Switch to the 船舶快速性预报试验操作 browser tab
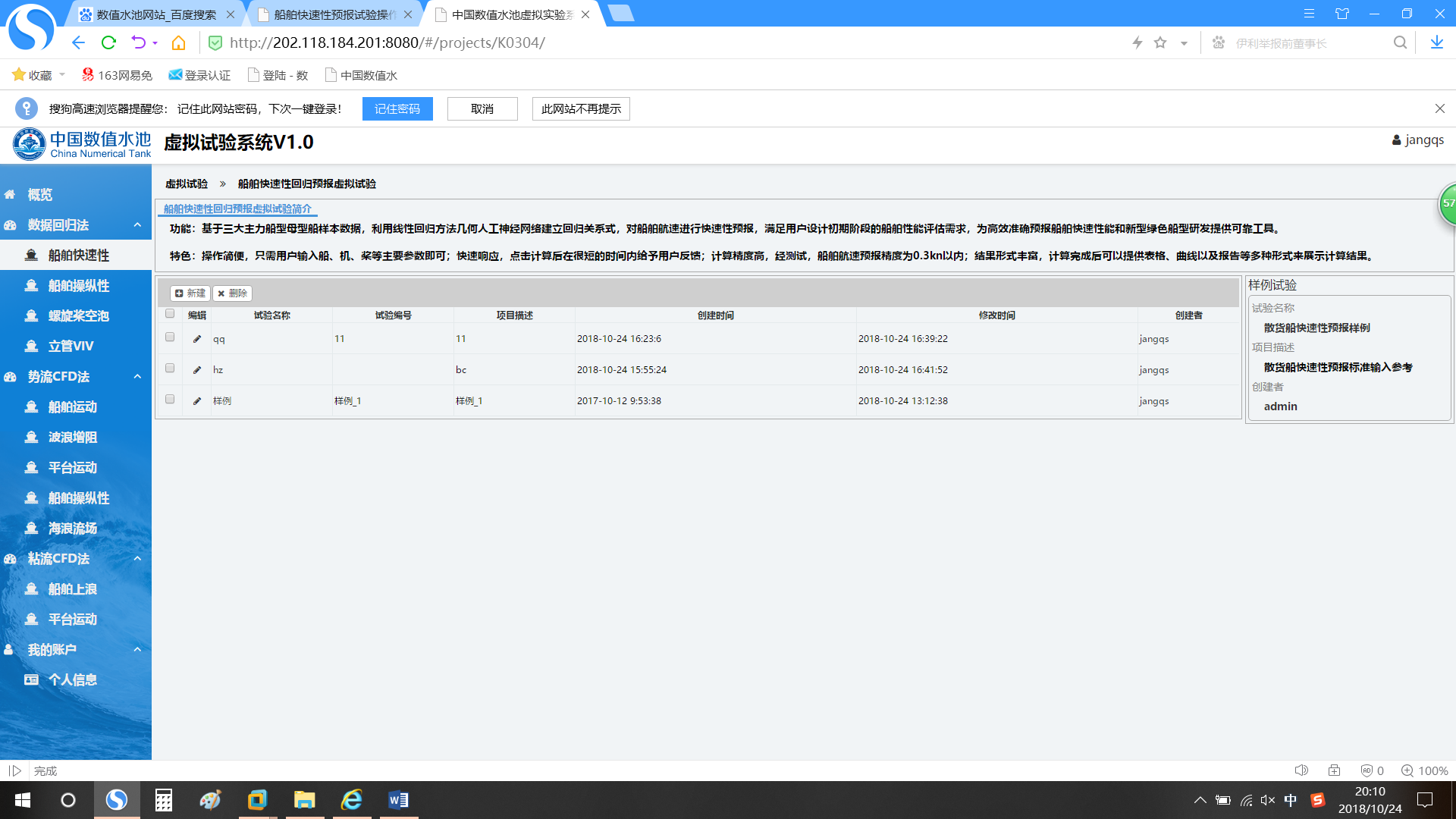This screenshot has width=1456, height=819. (x=334, y=14)
